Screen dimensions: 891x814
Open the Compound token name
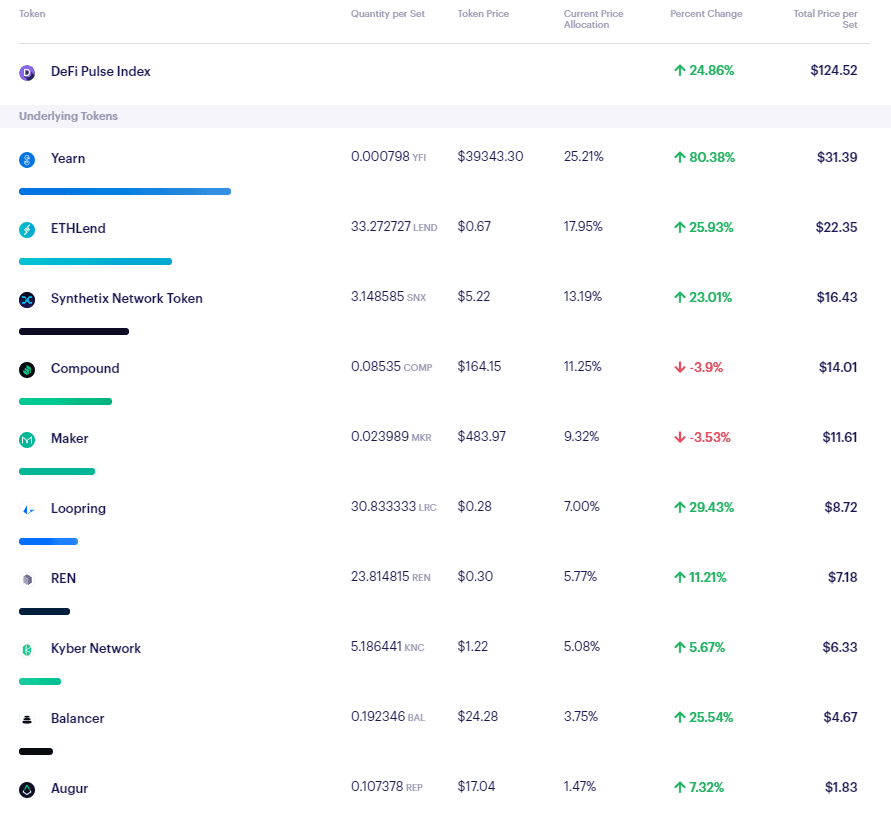click(x=85, y=368)
